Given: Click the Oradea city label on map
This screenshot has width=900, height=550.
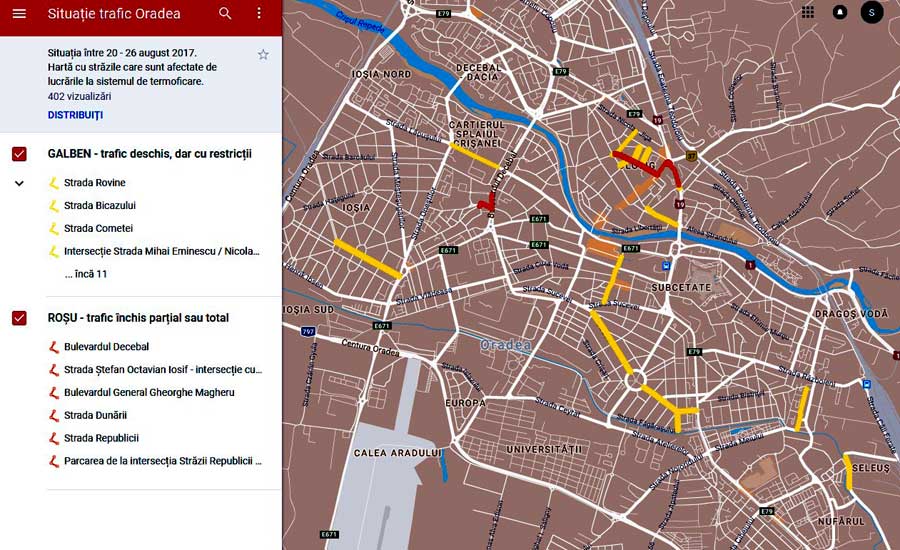Looking at the screenshot, I should (x=506, y=345).
